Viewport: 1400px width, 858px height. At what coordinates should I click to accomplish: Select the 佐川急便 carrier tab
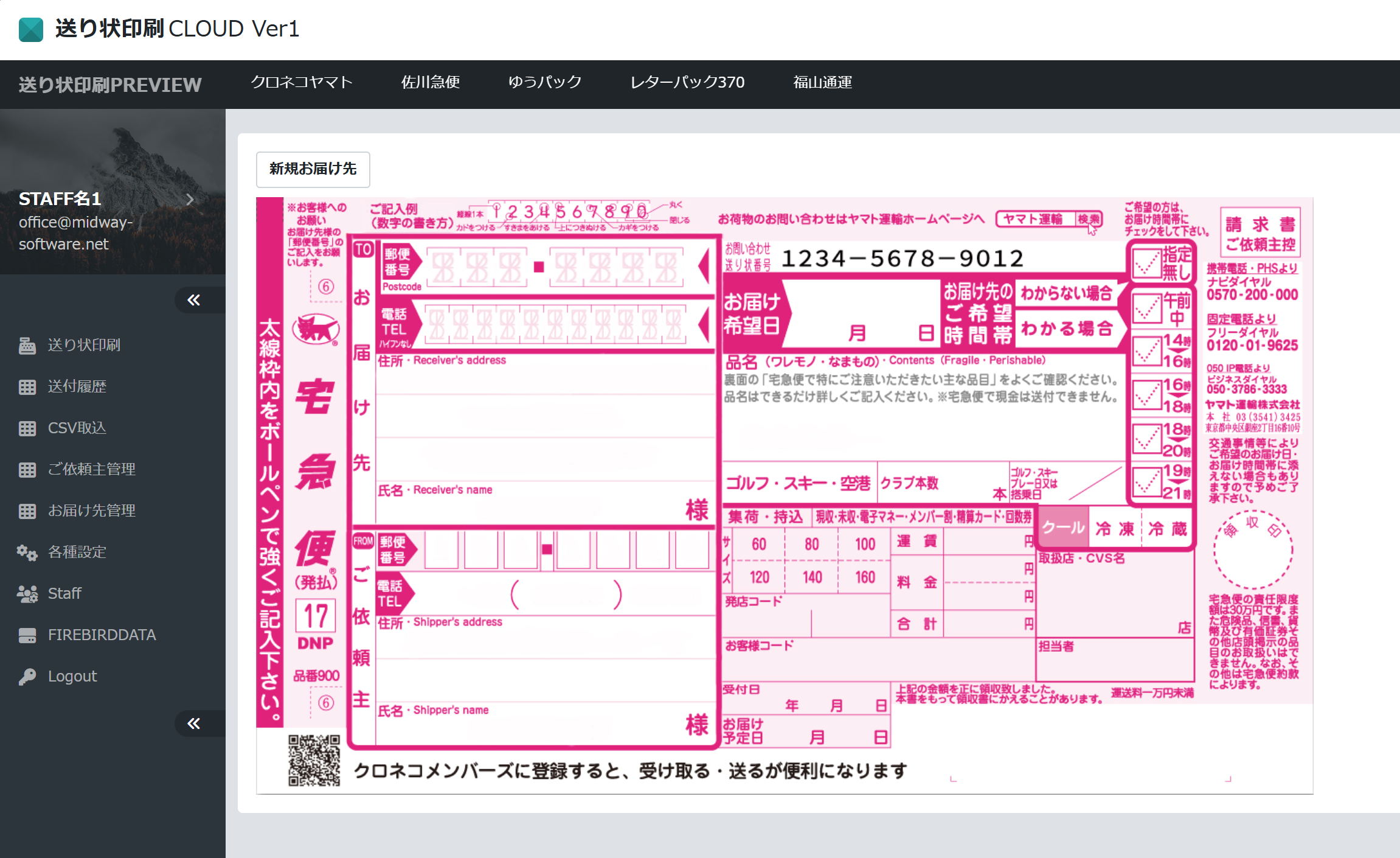pyautogui.click(x=431, y=82)
